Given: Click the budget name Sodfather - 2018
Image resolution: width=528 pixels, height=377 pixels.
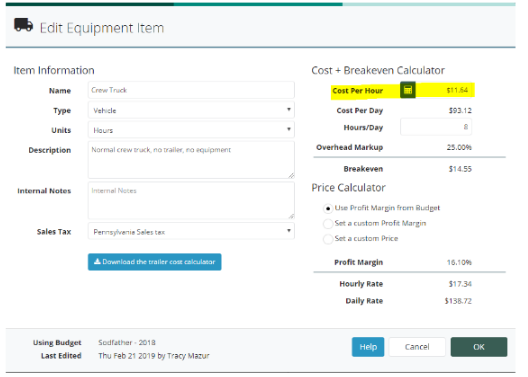Looking at the screenshot, I should coord(127,343).
